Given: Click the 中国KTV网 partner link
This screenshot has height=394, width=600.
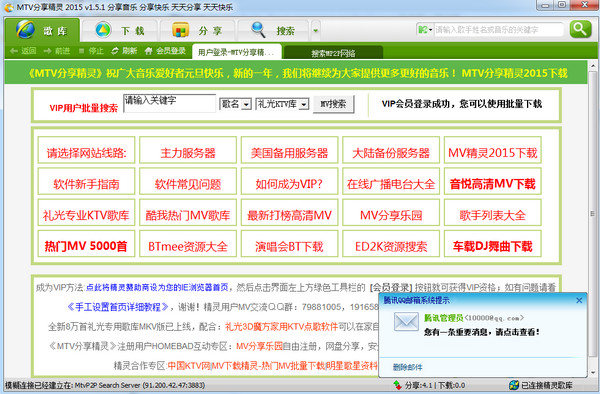Looking at the screenshot, I should click(x=189, y=365).
